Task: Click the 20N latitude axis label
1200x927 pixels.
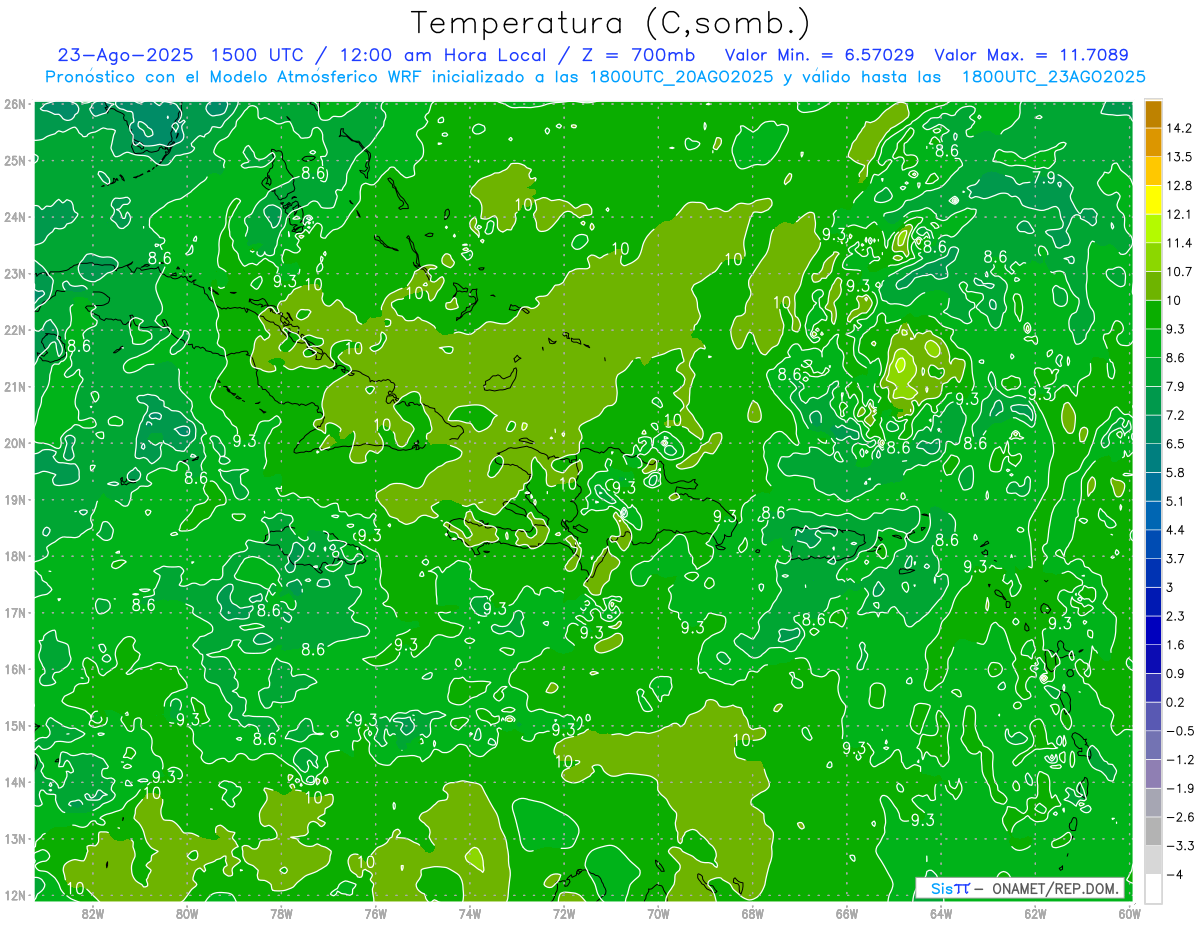Action: (14, 443)
